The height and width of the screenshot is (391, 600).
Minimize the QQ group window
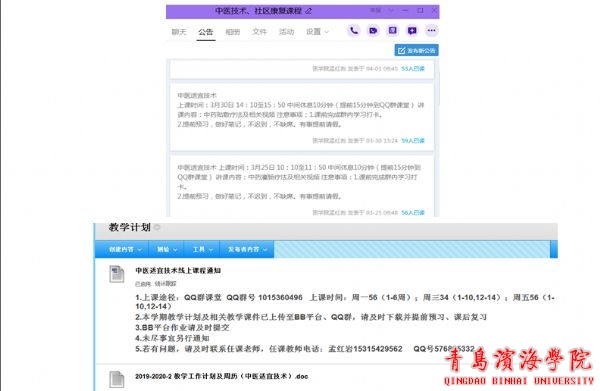pos(406,10)
